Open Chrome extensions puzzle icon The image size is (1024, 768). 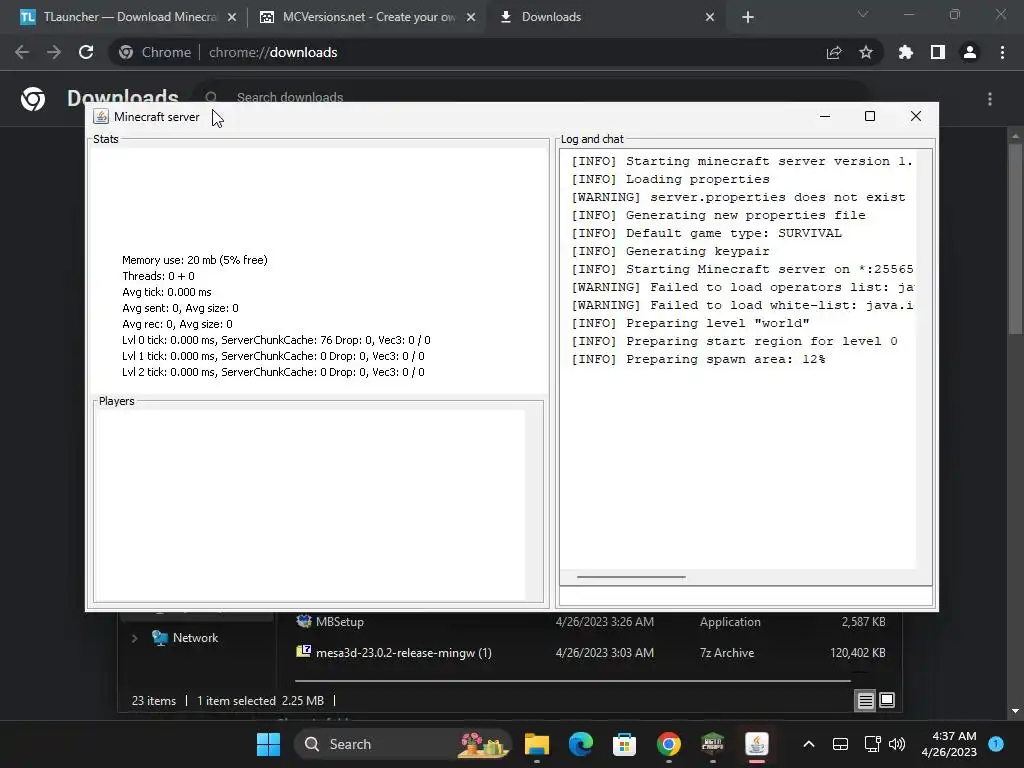pos(906,52)
